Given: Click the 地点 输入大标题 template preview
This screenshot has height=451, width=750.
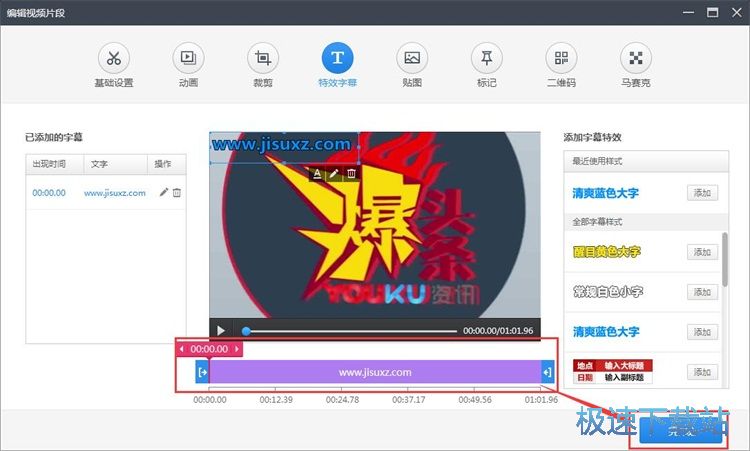Looking at the screenshot, I should tap(613, 372).
